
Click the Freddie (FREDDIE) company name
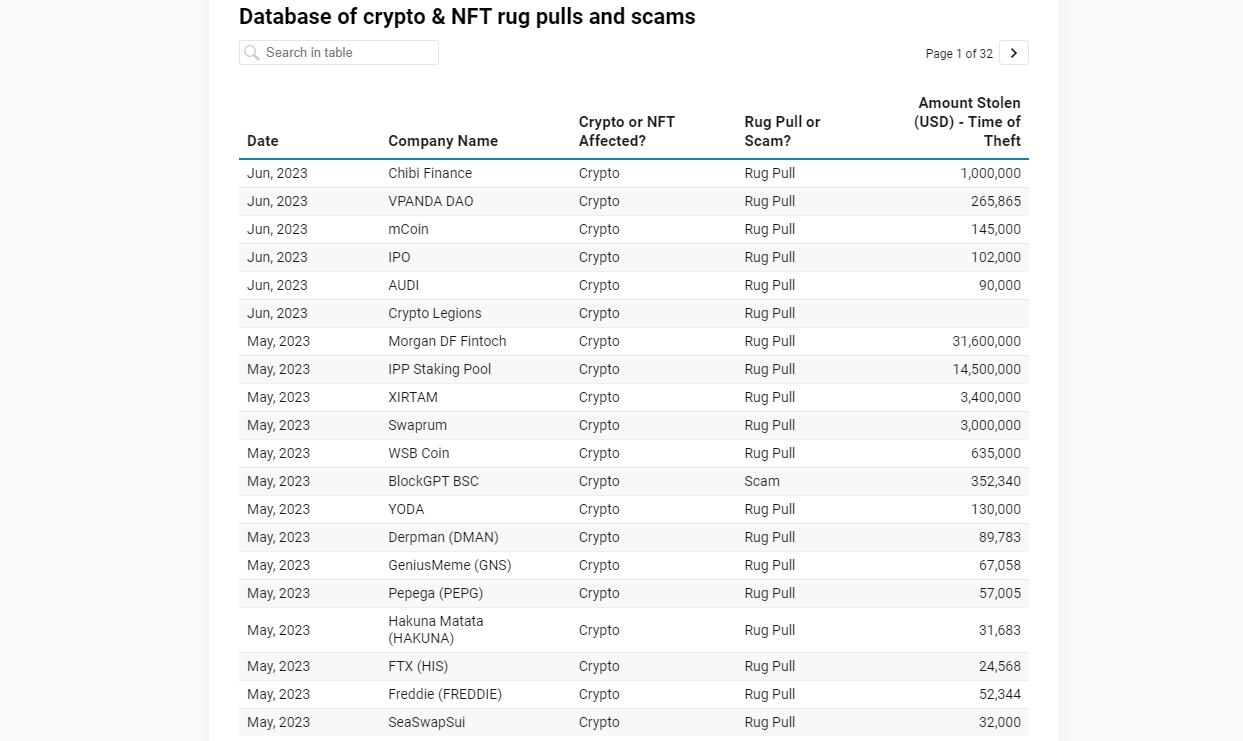tap(445, 694)
